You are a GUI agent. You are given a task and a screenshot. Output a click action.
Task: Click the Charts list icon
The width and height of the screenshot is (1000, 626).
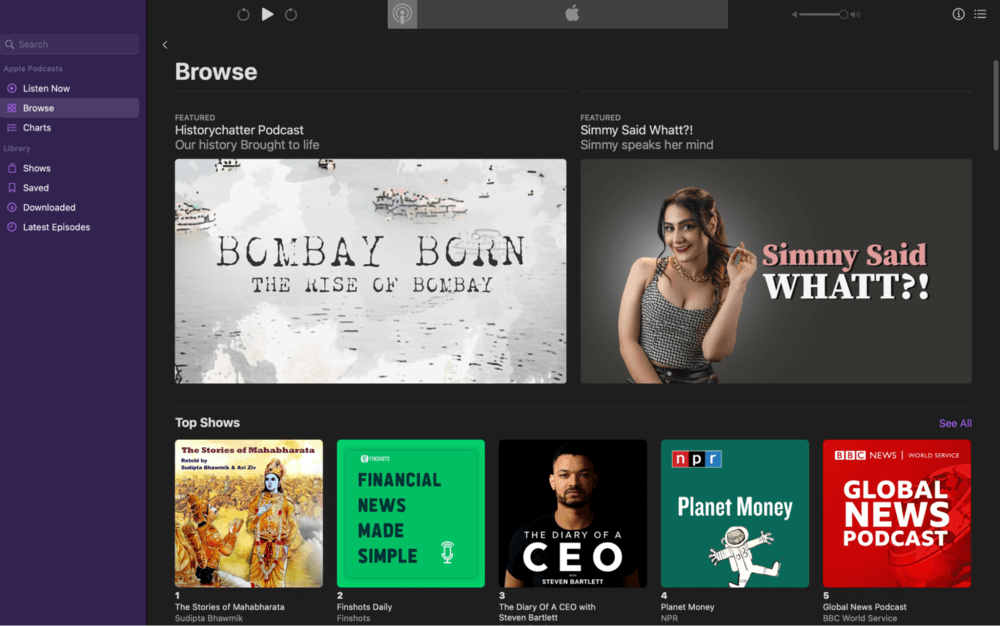click(x=11, y=127)
